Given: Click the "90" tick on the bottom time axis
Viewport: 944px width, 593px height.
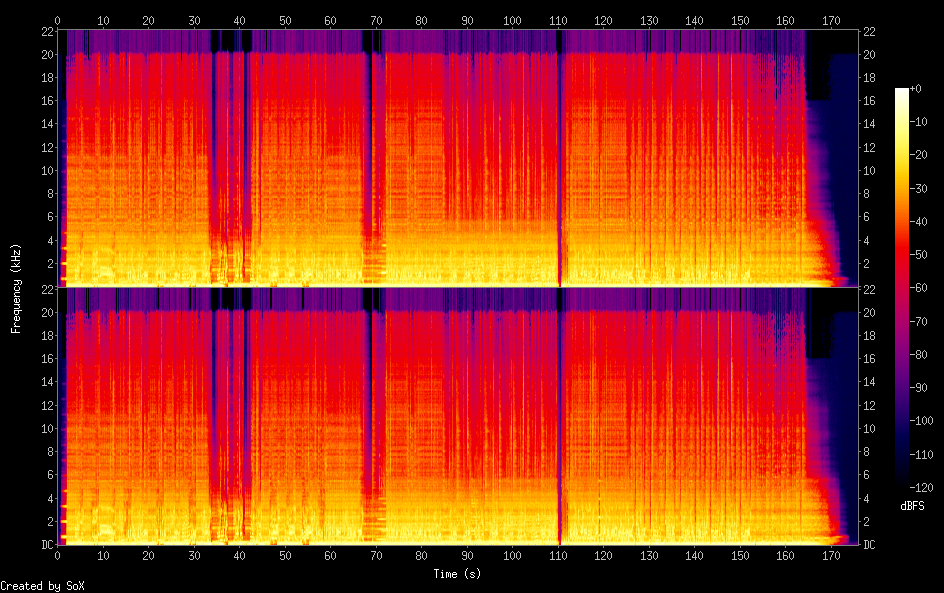Looking at the screenshot, I should [467, 555].
